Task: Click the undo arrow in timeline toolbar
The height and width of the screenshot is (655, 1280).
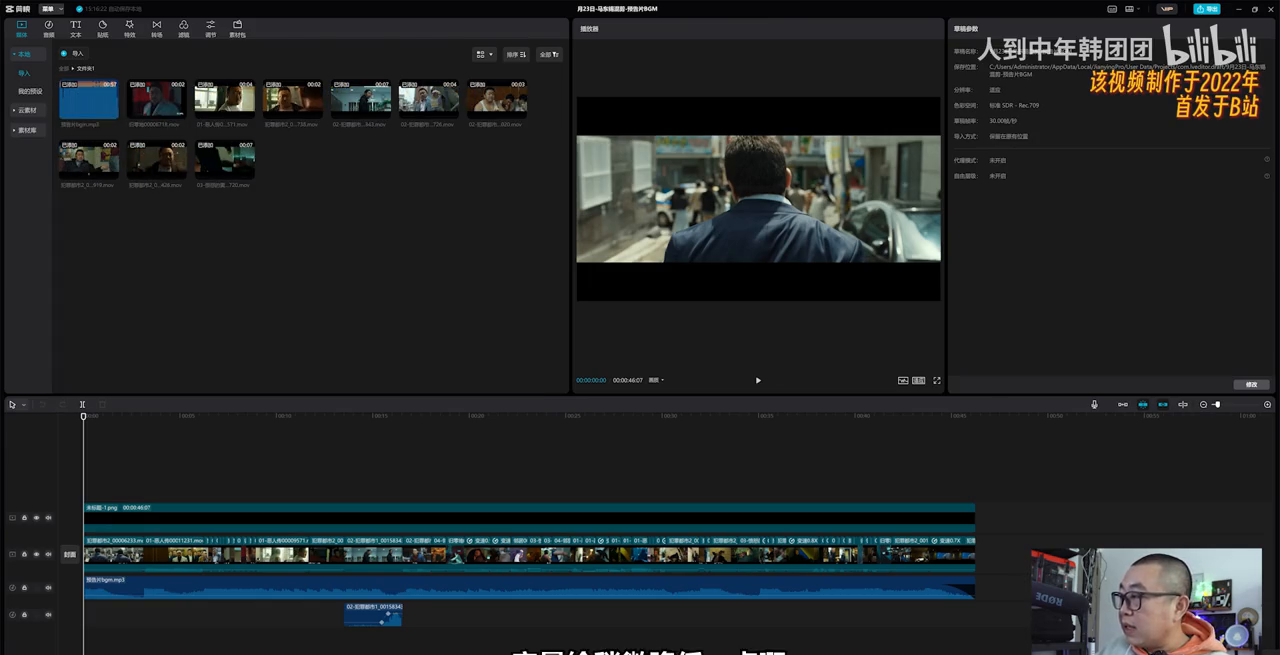Action: click(x=42, y=405)
